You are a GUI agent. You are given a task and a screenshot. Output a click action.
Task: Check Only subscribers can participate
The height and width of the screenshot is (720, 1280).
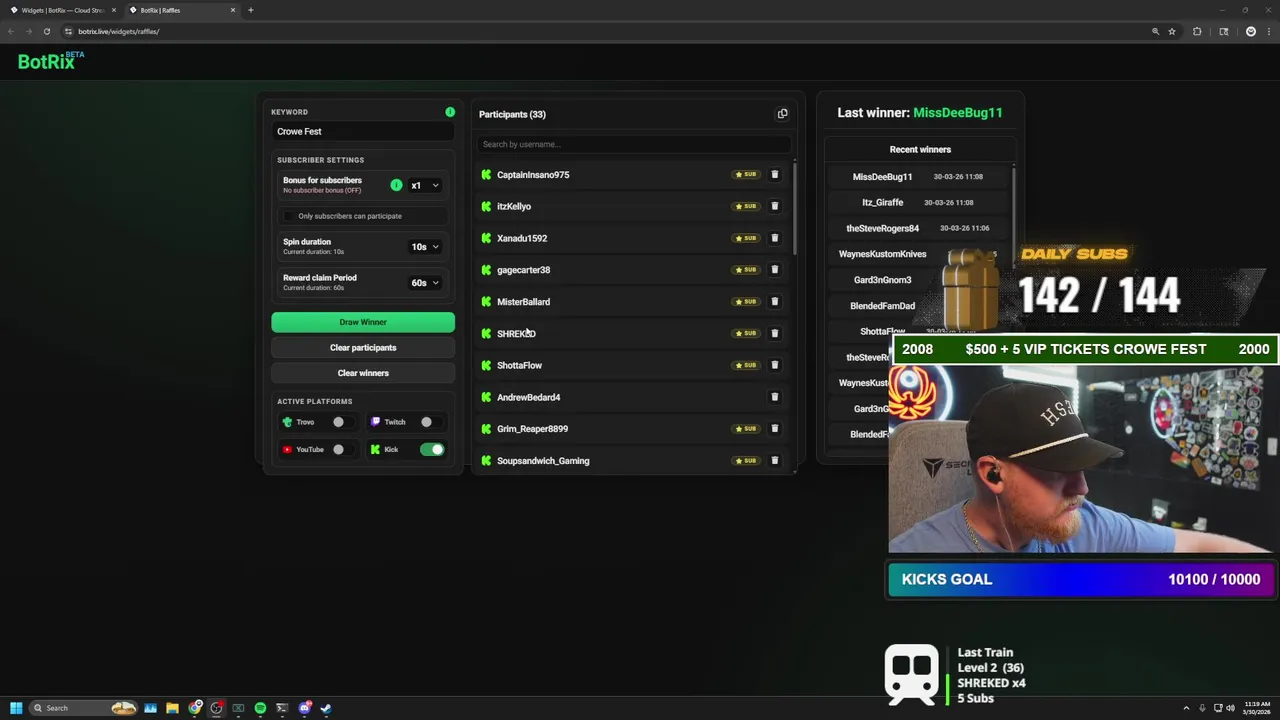coord(289,216)
